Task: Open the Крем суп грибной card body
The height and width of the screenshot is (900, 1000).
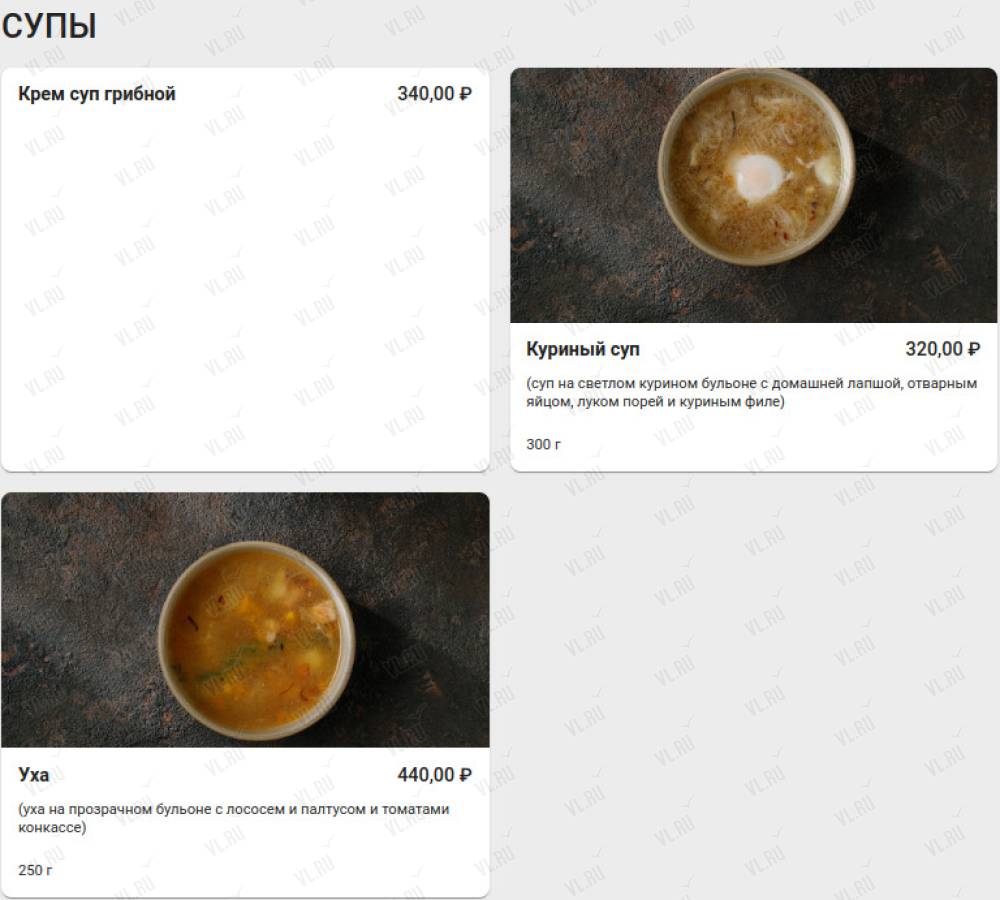Action: 246,281
